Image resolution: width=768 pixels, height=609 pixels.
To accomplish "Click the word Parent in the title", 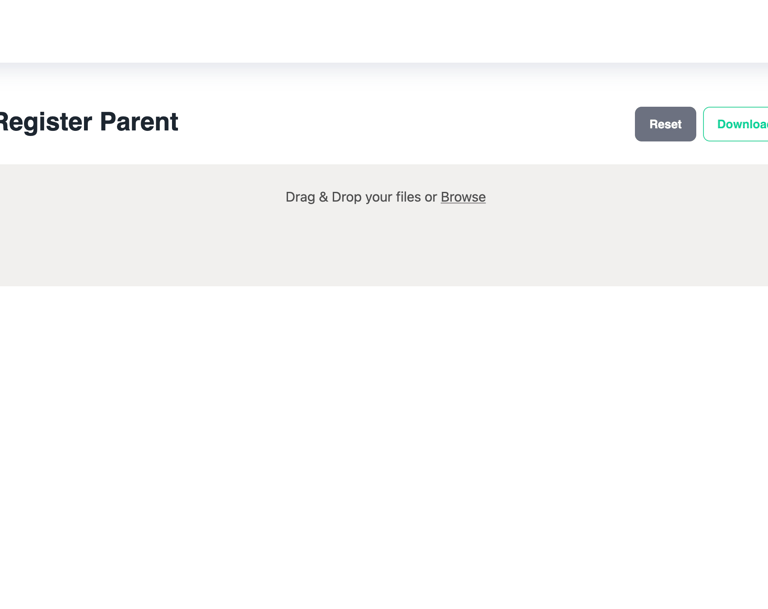I will pyautogui.click(x=139, y=122).
